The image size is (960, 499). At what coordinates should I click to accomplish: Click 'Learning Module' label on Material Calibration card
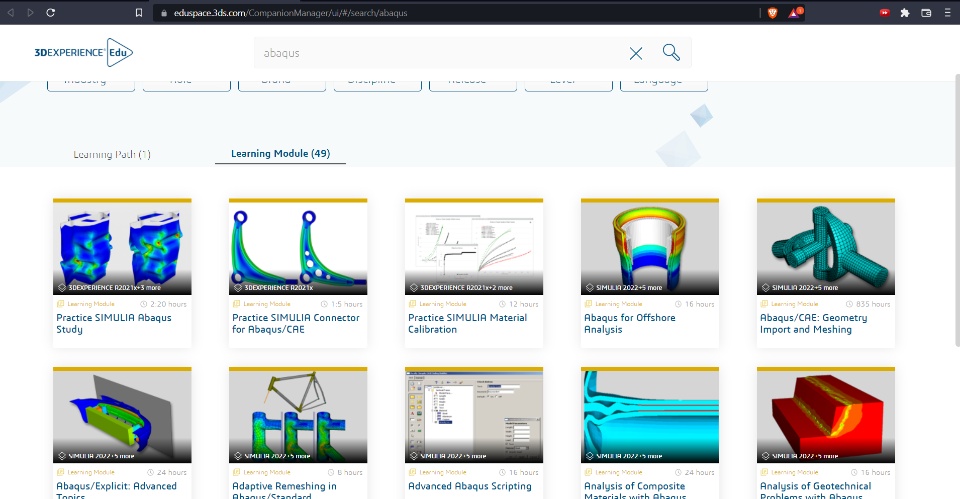click(443, 304)
